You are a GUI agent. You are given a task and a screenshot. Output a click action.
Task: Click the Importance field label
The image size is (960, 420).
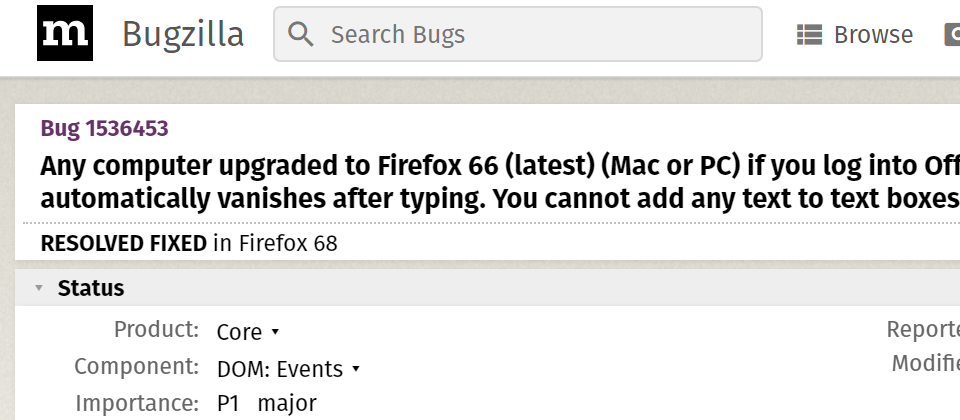click(x=137, y=403)
